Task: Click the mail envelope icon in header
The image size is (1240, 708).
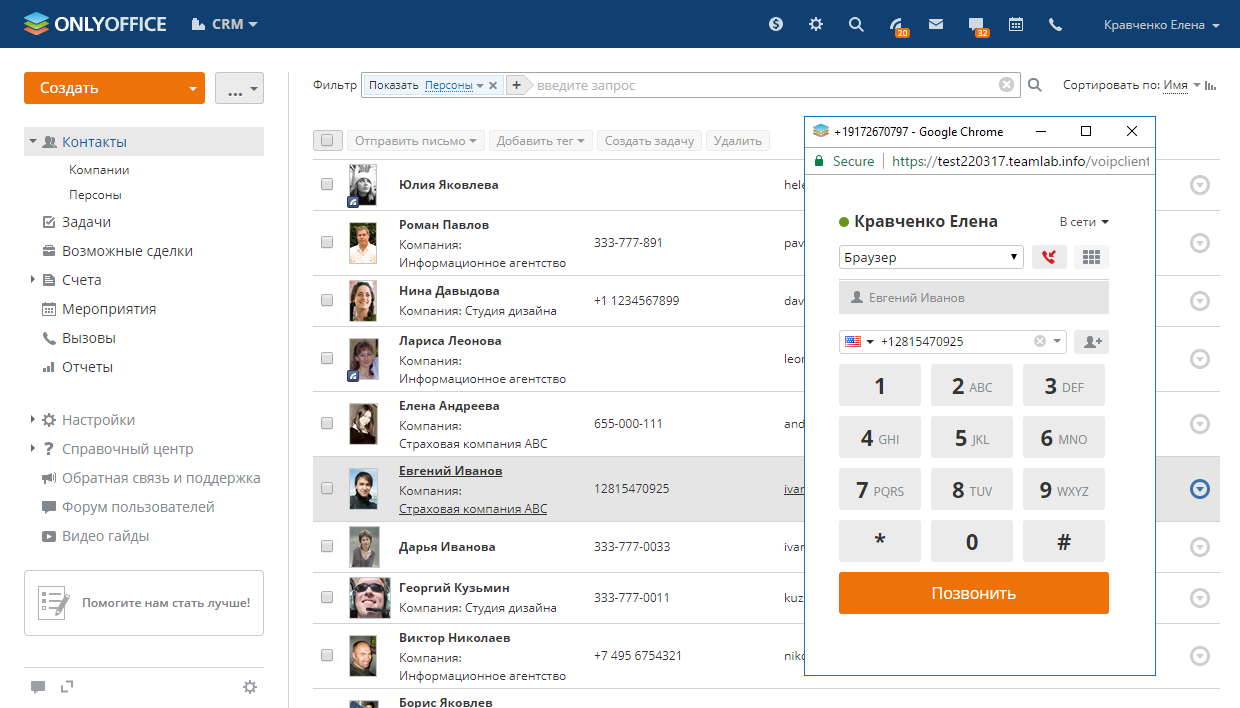Action: tap(936, 25)
